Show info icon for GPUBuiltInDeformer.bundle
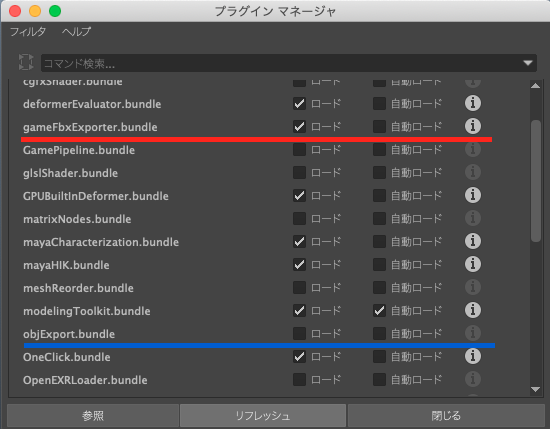The image size is (550, 429). tap(473, 195)
